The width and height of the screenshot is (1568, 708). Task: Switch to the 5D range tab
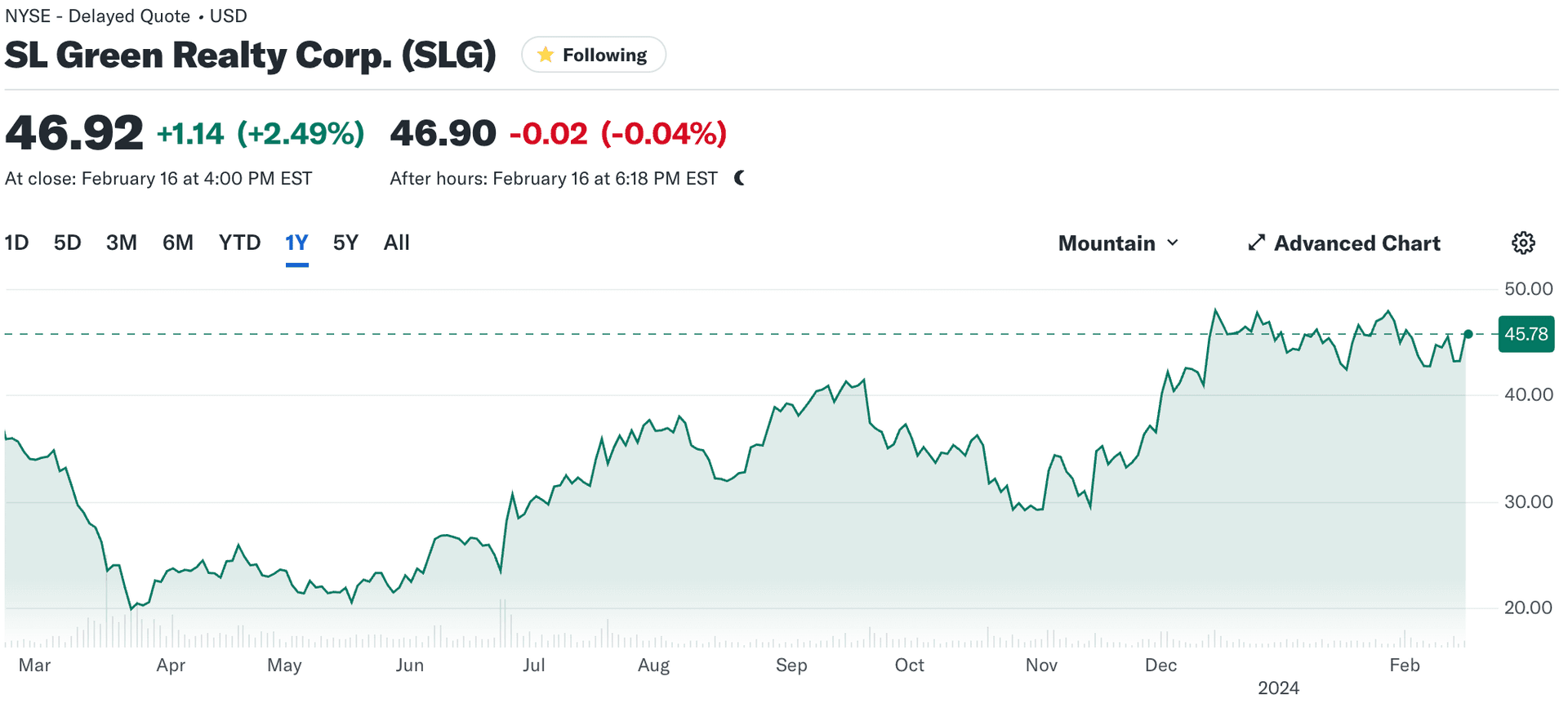click(x=68, y=243)
